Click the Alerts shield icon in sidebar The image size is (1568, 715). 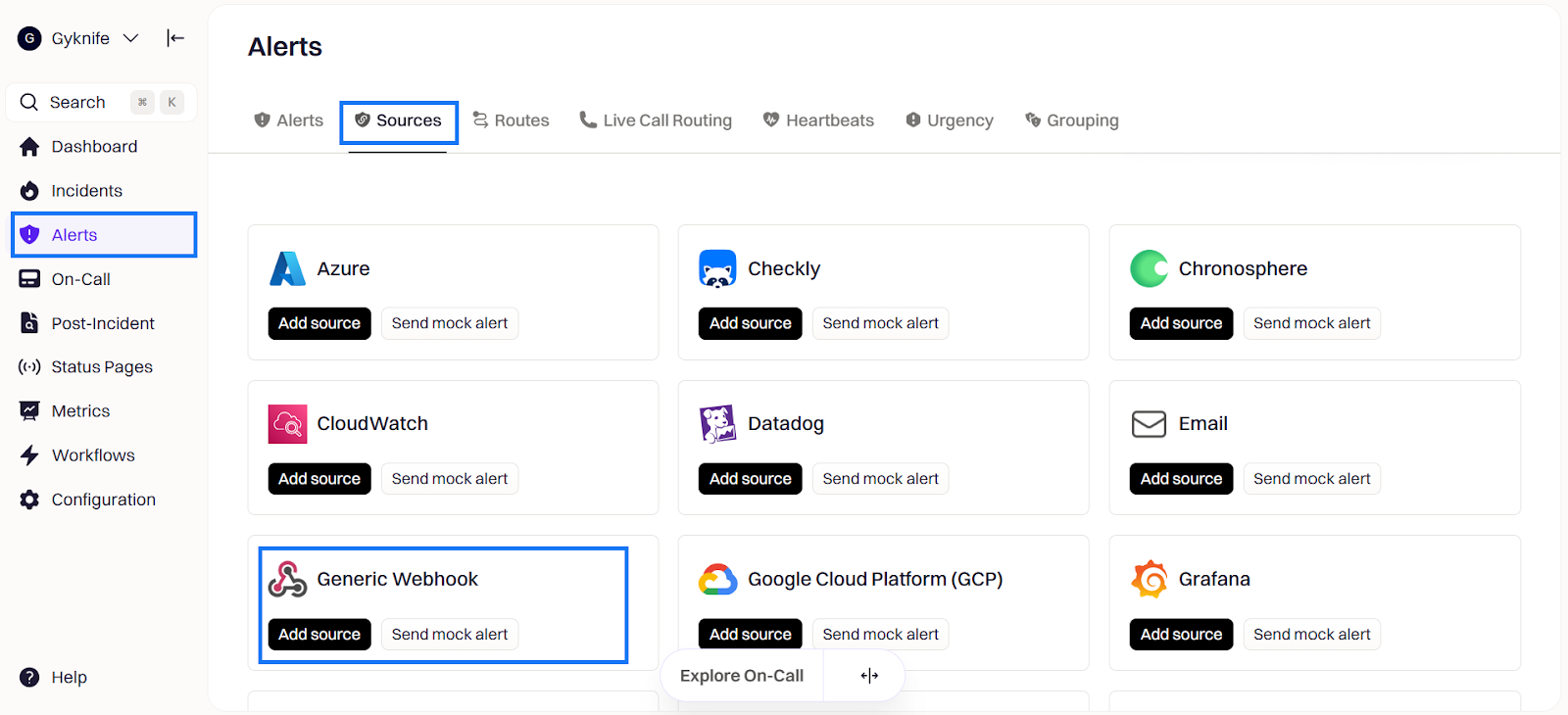click(x=29, y=235)
